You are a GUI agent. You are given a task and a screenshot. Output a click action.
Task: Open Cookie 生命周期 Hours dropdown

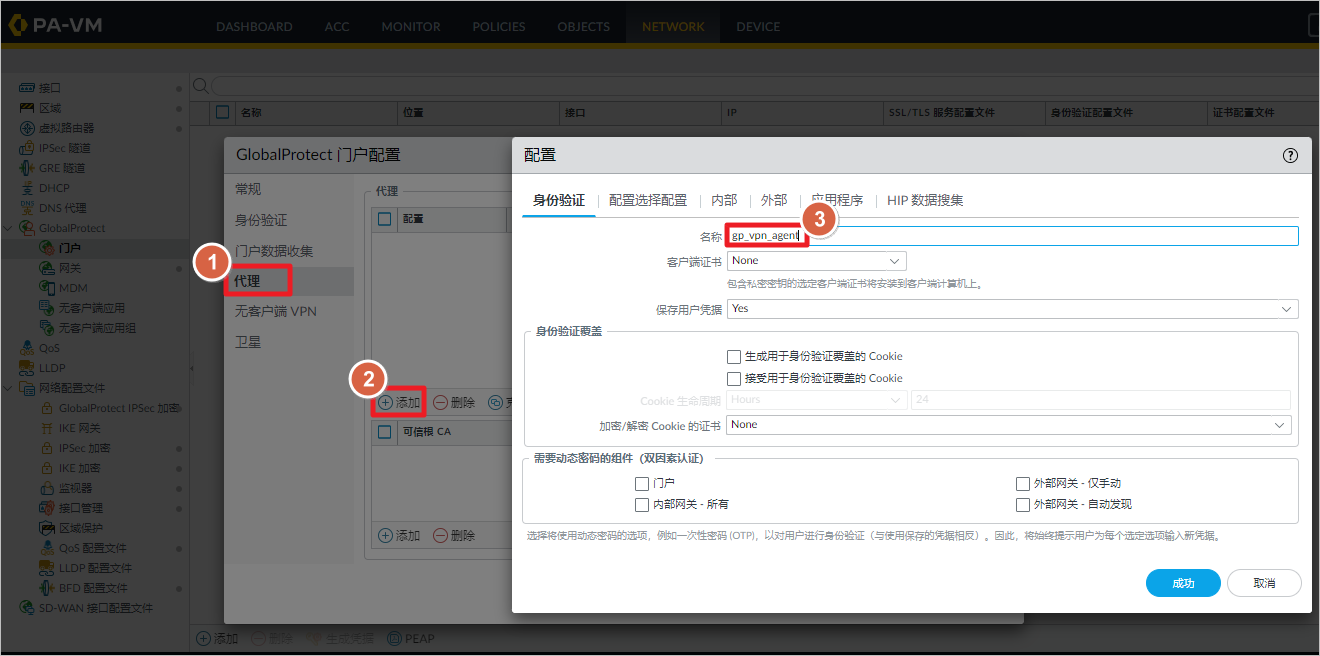click(x=816, y=400)
